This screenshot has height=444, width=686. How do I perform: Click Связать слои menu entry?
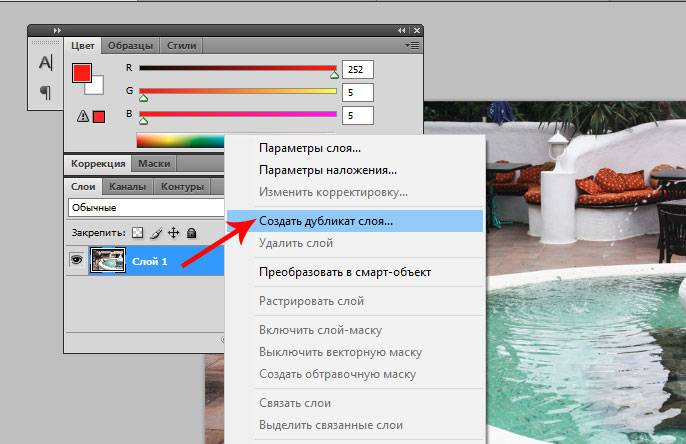[295, 403]
